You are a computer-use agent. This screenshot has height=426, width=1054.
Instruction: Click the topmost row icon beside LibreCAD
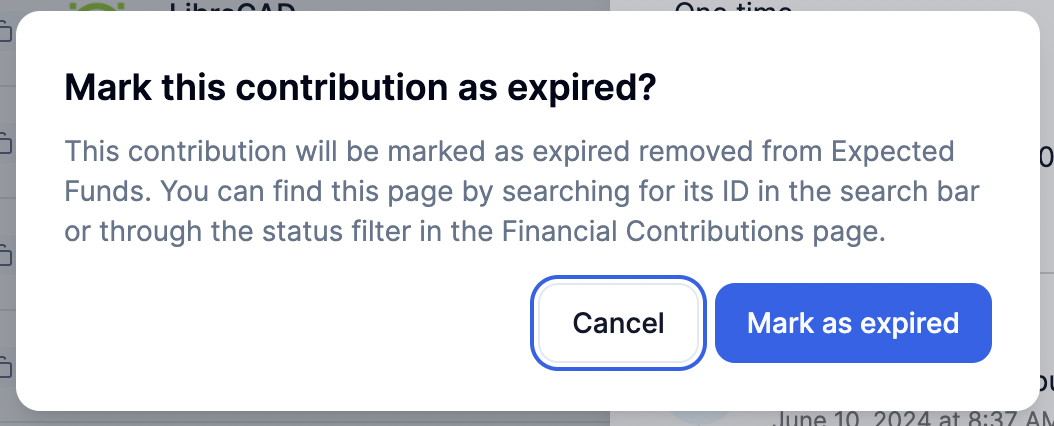click(x=5, y=33)
